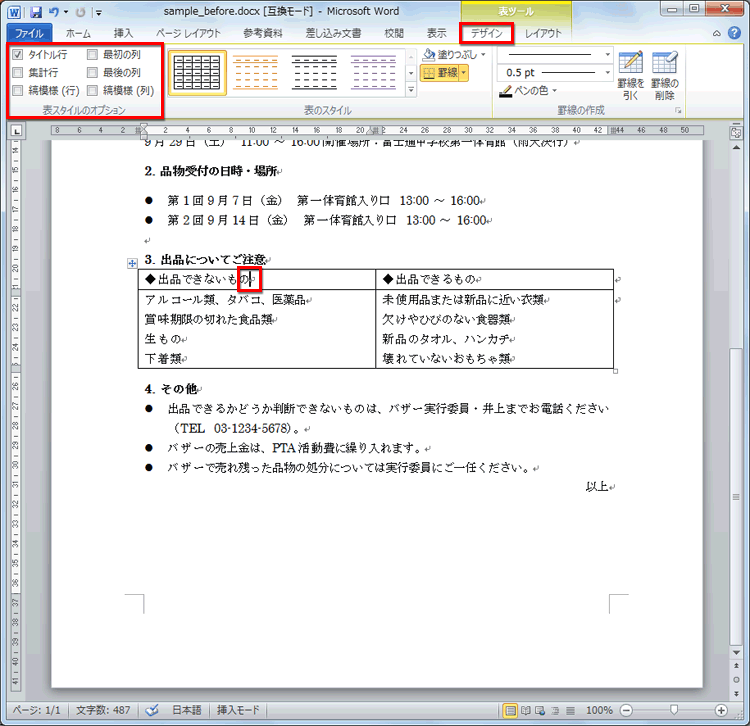Screen dimensions: 750x726
Task: Click the Save icon in the quick access toolbar
Action: coord(36,12)
